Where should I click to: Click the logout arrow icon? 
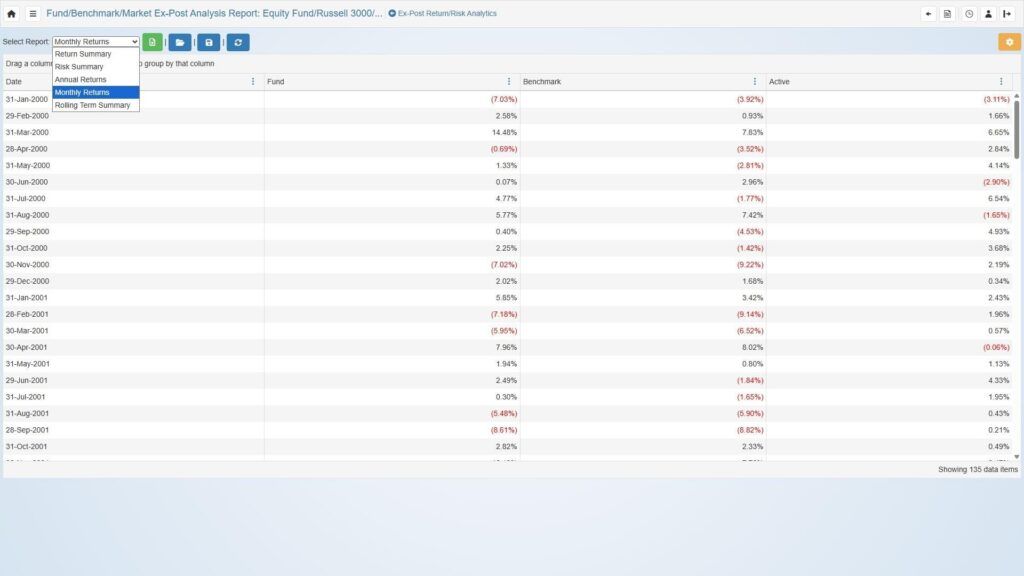1007,14
